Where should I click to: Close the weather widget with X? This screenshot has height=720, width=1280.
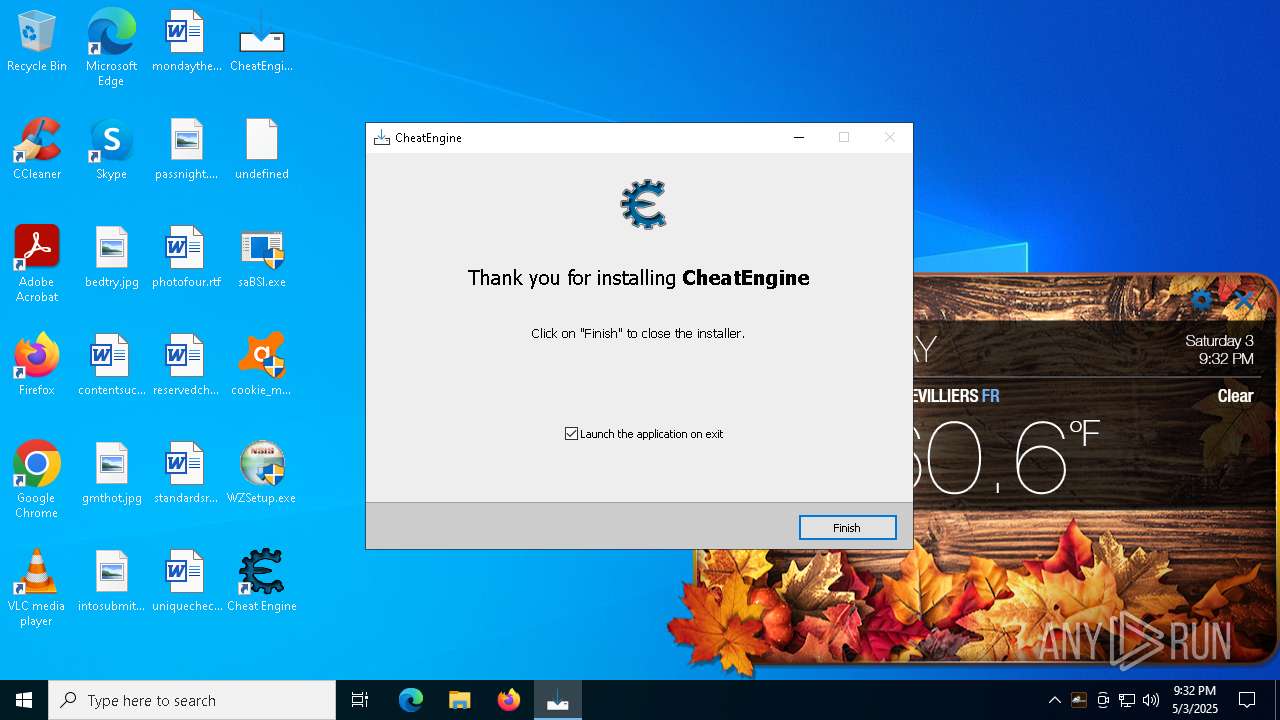[1243, 299]
